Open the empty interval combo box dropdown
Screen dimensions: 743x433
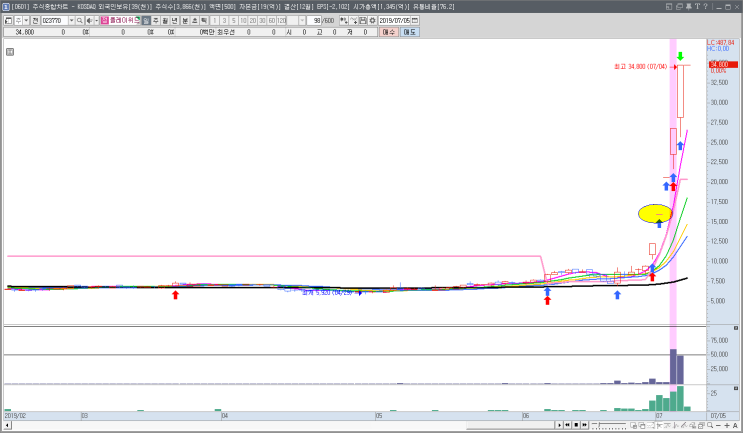click(302, 20)
